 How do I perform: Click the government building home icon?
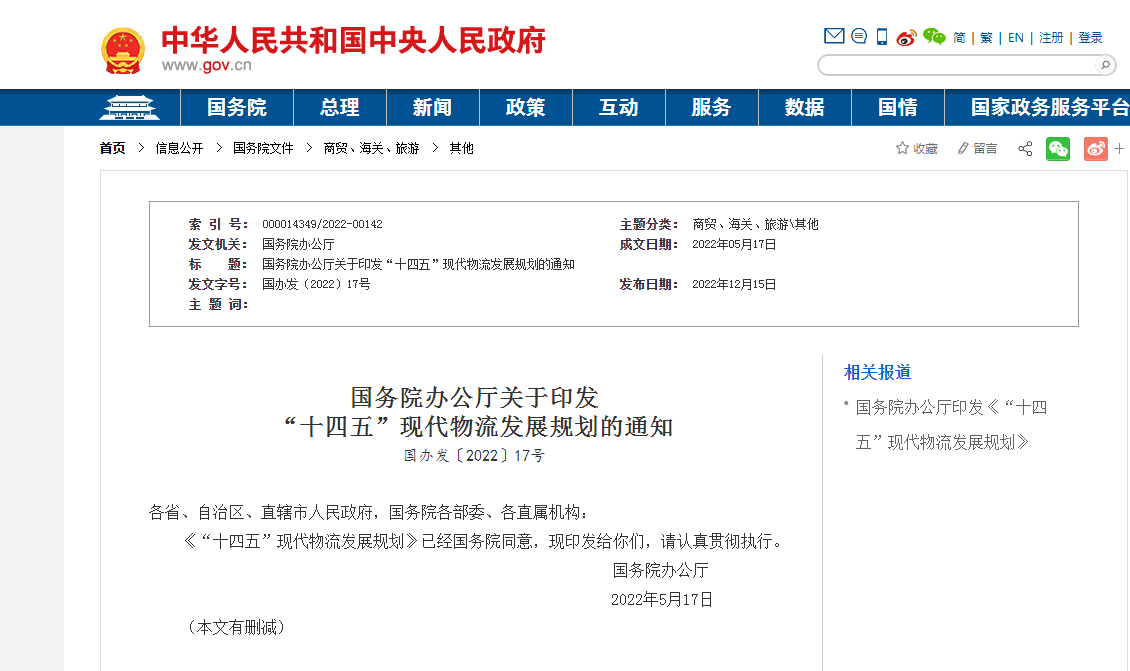(x=129, y=107)
